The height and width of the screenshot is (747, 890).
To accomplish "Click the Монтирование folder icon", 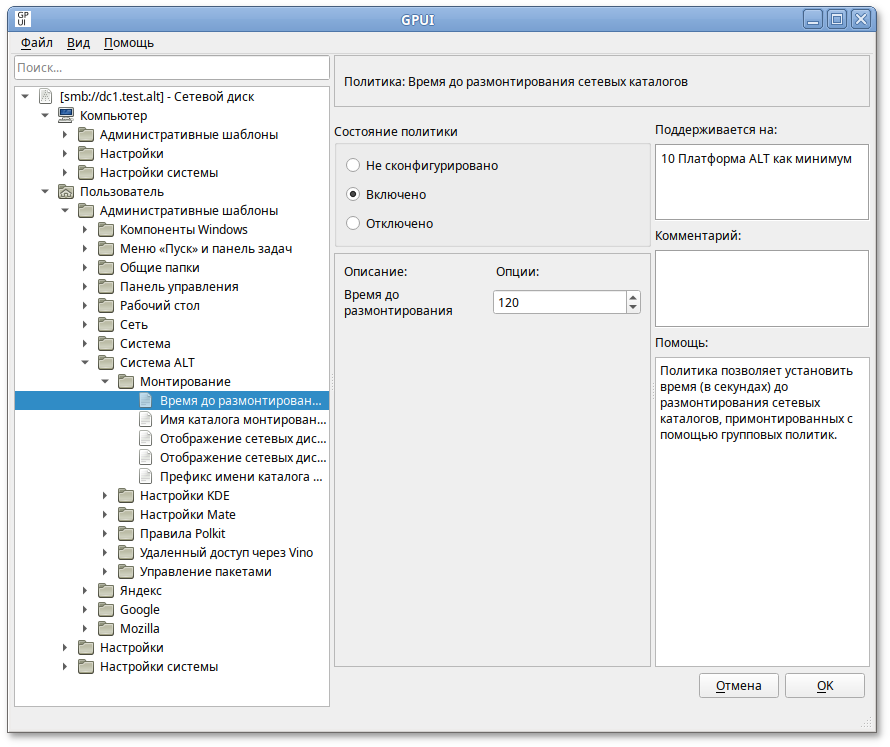I will [x=125, y=382].
